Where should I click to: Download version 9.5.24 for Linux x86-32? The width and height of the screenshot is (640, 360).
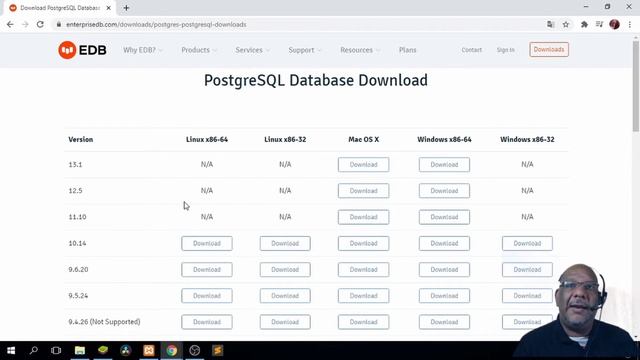pyautogui.click(x=285, y=296)
